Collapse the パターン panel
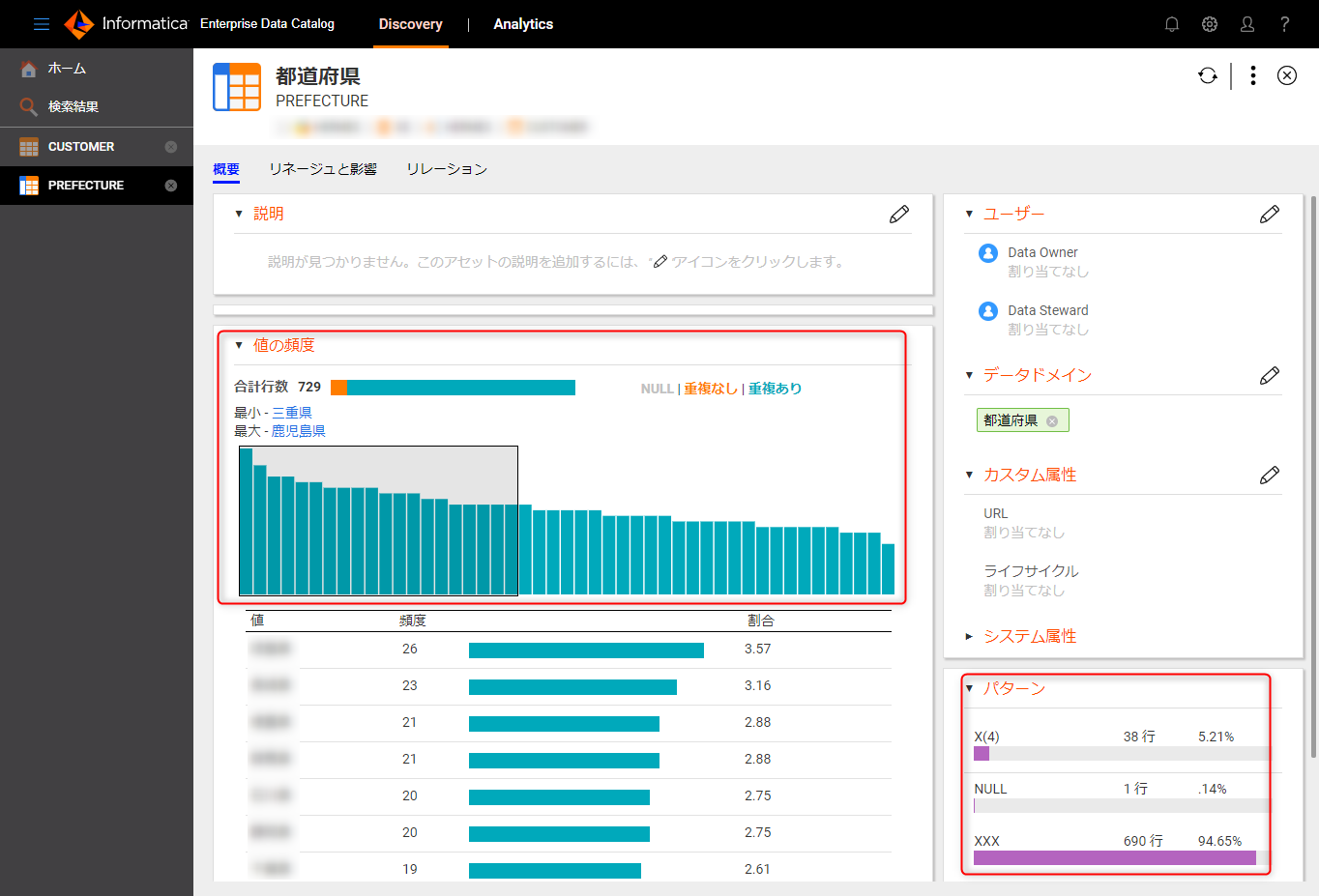The image size is (1319, 896). pyautogui.click(x=970, y=688)
